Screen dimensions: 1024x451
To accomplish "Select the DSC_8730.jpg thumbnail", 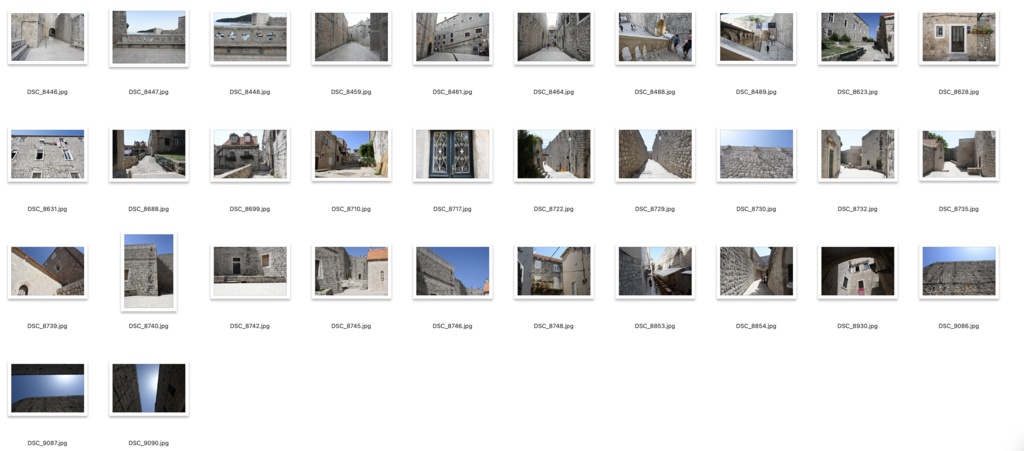I will pyautogui.click(x=756, y=154).
